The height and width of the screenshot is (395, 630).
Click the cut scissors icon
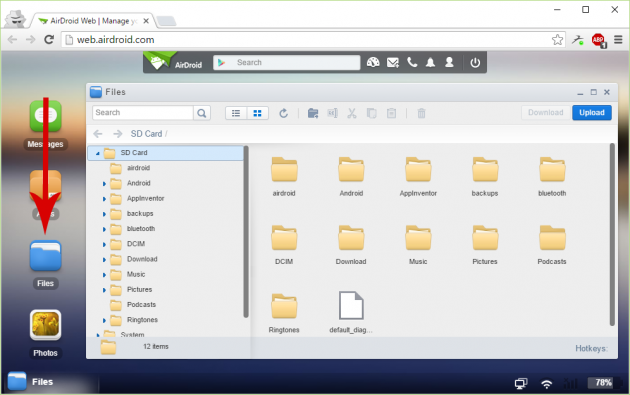pos(352,113)
